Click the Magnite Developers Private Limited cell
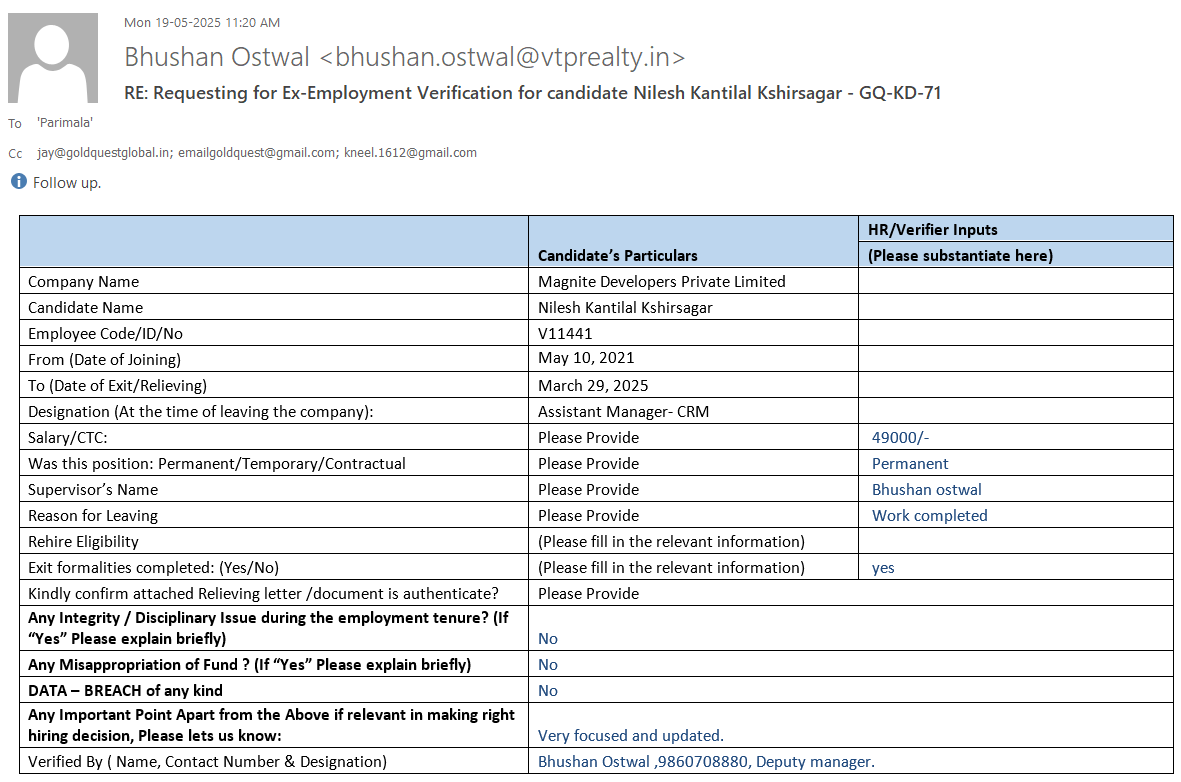The width and height of the screenshot is (1181, 782). click(x=662, y=281)
